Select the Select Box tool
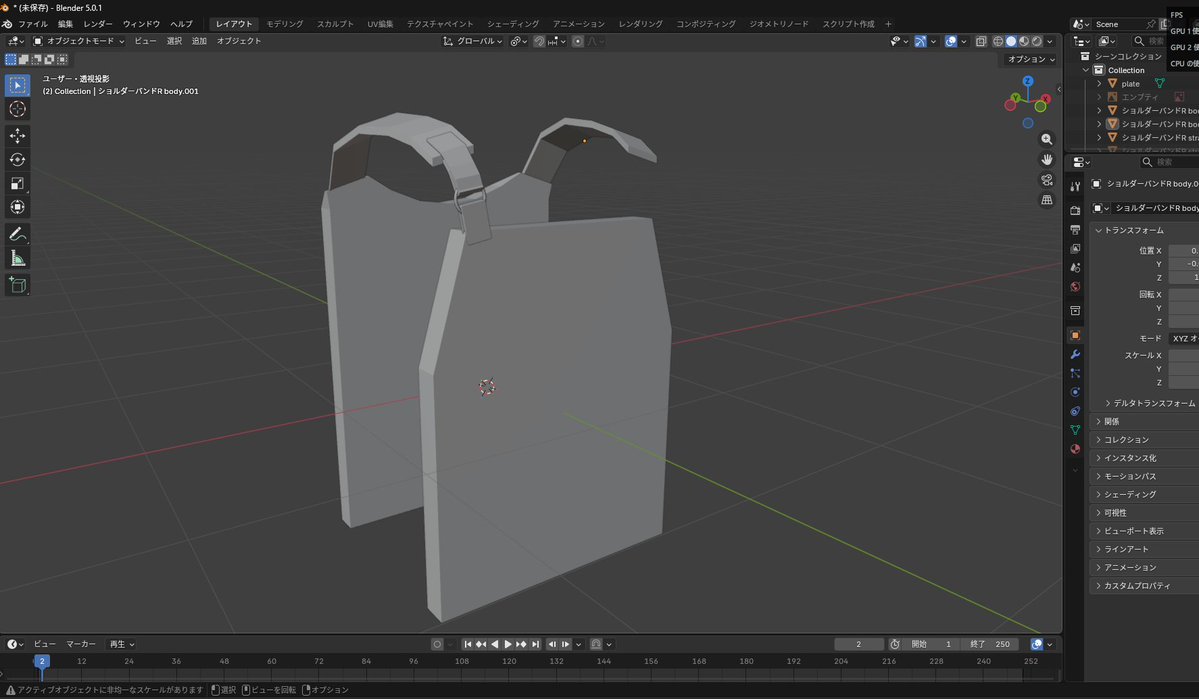 click(x=17, y=85)
